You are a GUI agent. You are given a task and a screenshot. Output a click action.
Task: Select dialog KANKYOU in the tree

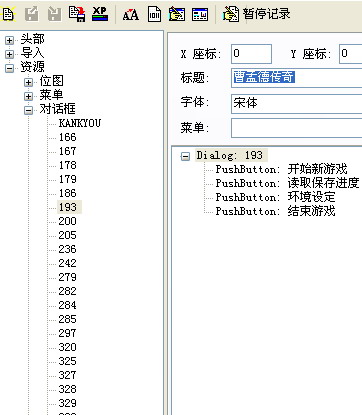[80, 123]
